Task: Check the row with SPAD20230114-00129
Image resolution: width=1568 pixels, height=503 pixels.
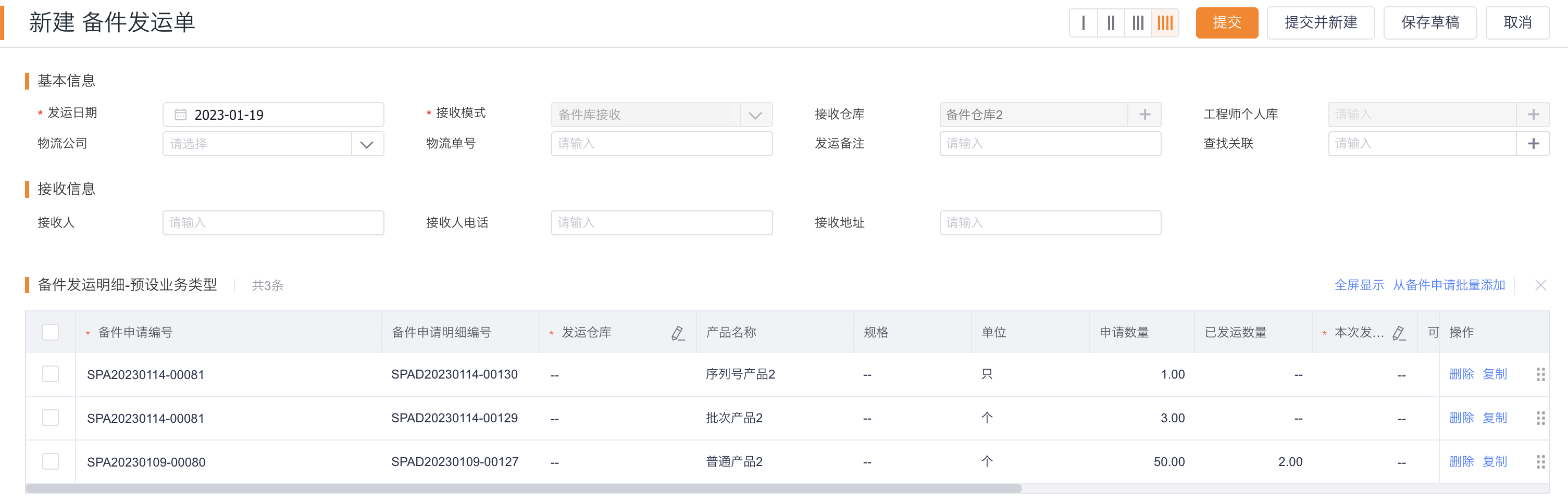Action: [51, 418]
